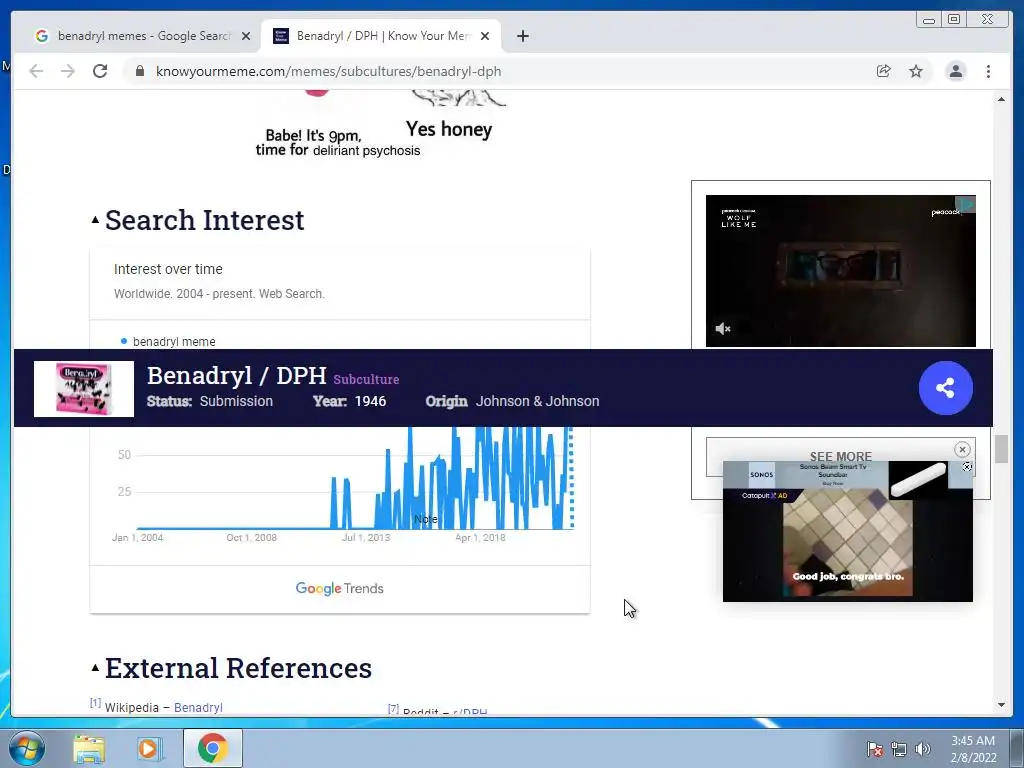Click the blue share button on banner
Screen dimensions: 1024x768
[946, 388]
